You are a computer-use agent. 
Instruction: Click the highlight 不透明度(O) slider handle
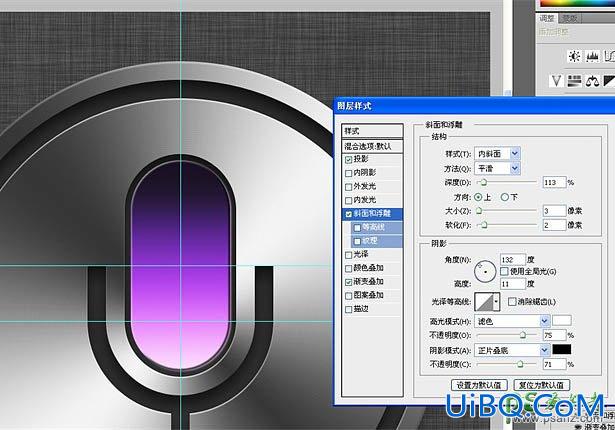coord(523,335)
